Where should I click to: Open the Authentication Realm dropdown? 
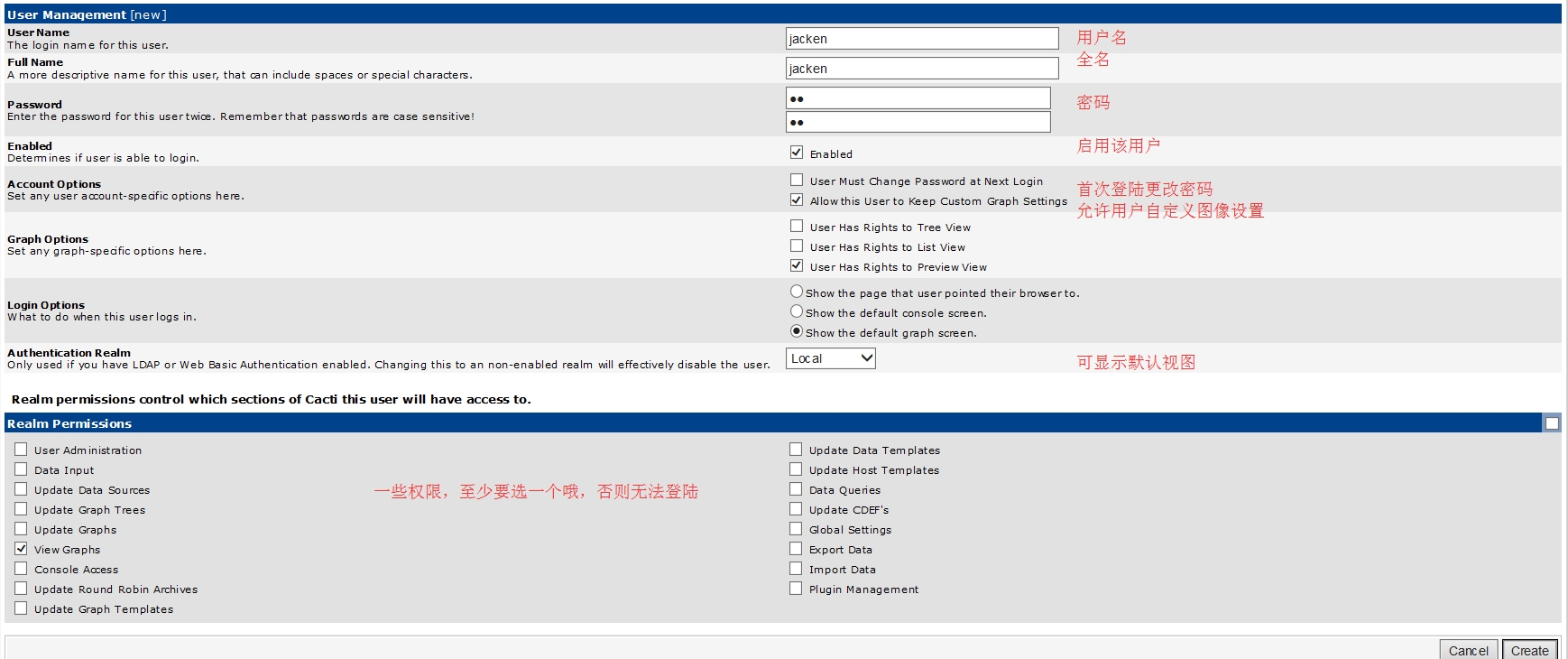pyautogui.click(x=831, y=358)
